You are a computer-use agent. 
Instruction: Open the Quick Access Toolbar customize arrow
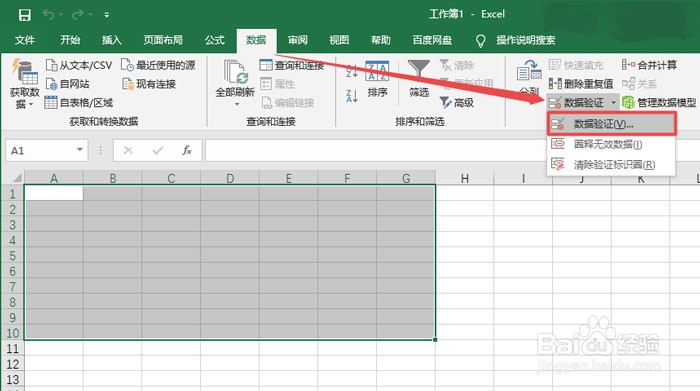(107, 15)
